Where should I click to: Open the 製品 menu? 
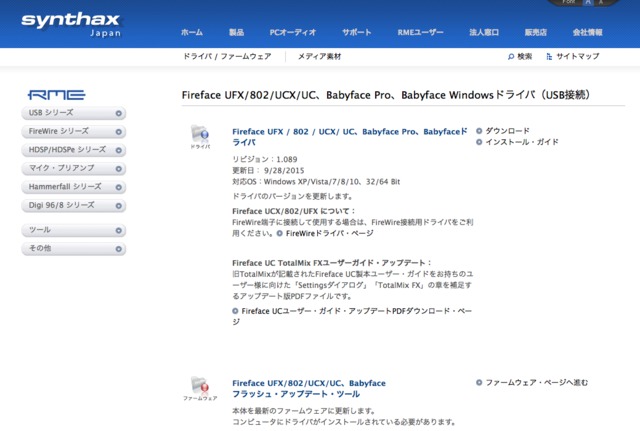236,32
